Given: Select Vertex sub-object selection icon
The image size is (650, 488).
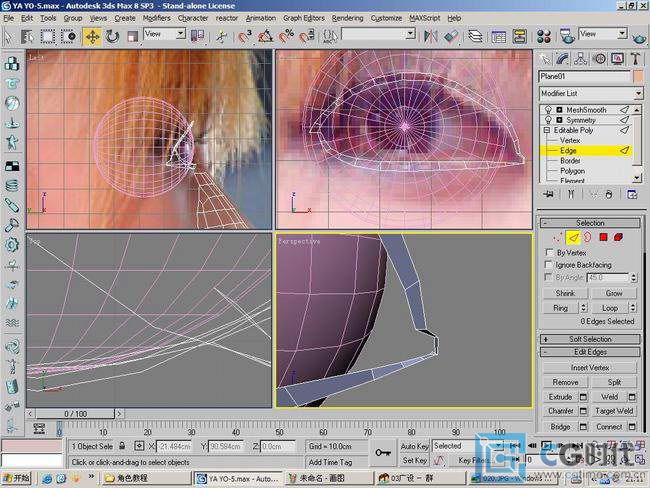Looking at the screenshot, I should coord(558,238).
